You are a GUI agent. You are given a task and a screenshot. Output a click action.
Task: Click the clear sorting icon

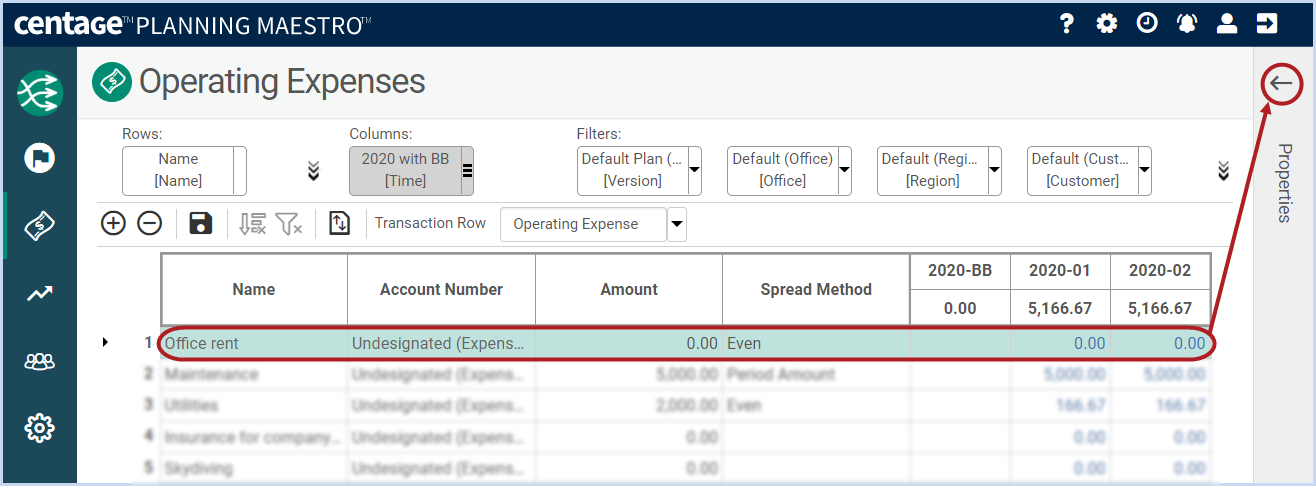(252, 224)
